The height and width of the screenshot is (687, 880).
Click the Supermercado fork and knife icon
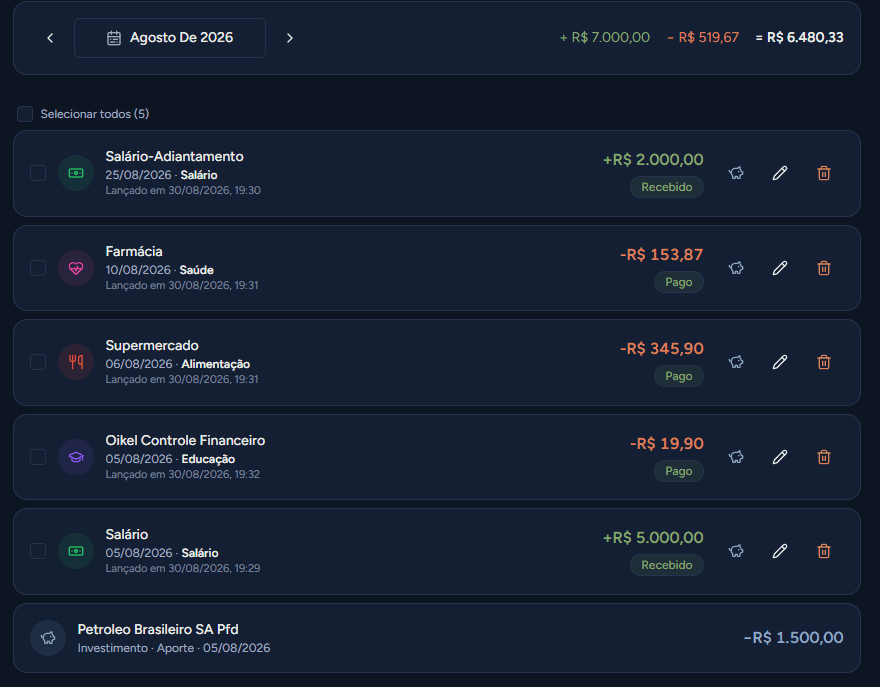click(76, 362)
